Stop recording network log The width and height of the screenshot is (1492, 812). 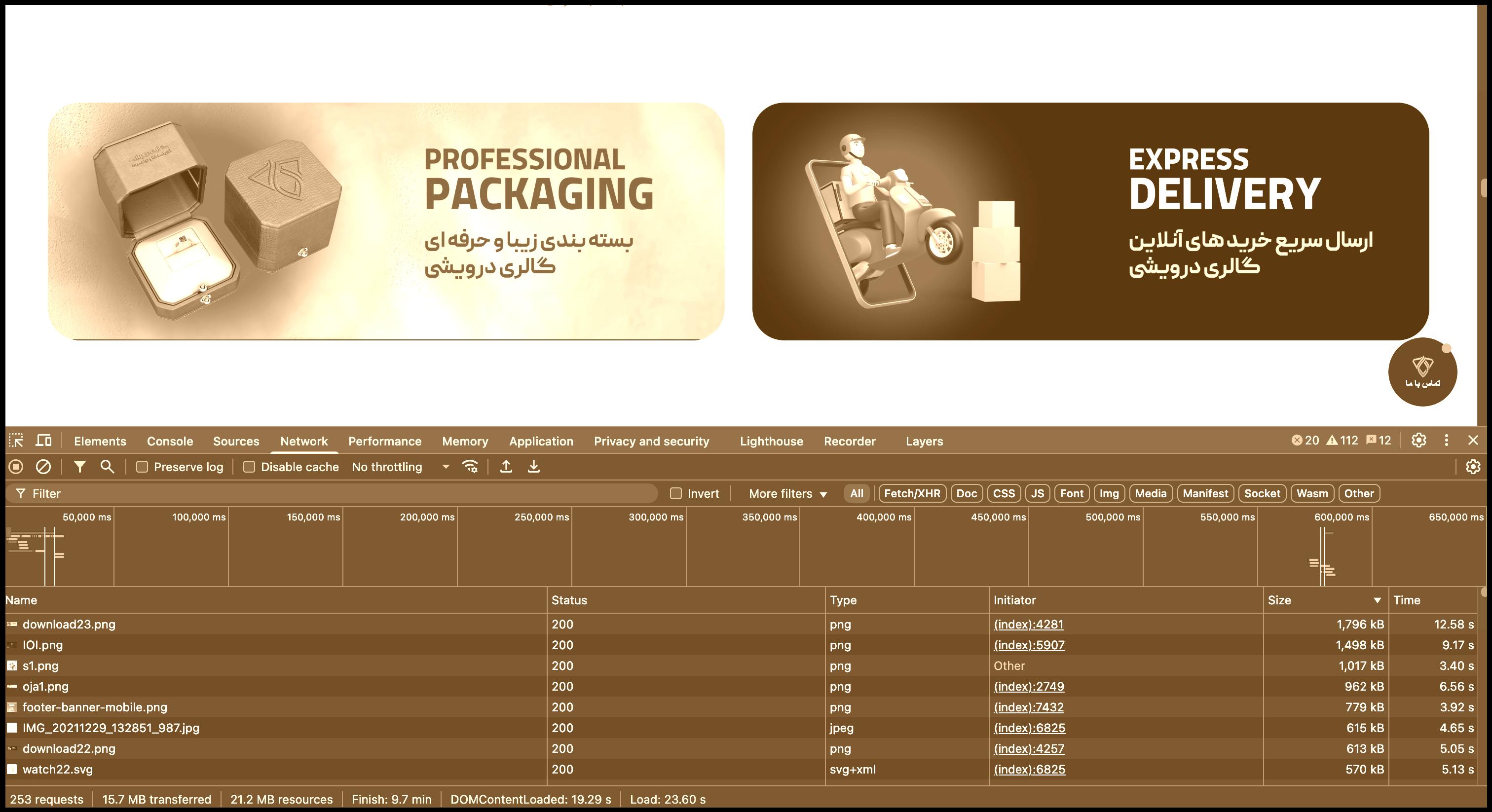click(16, 467)
